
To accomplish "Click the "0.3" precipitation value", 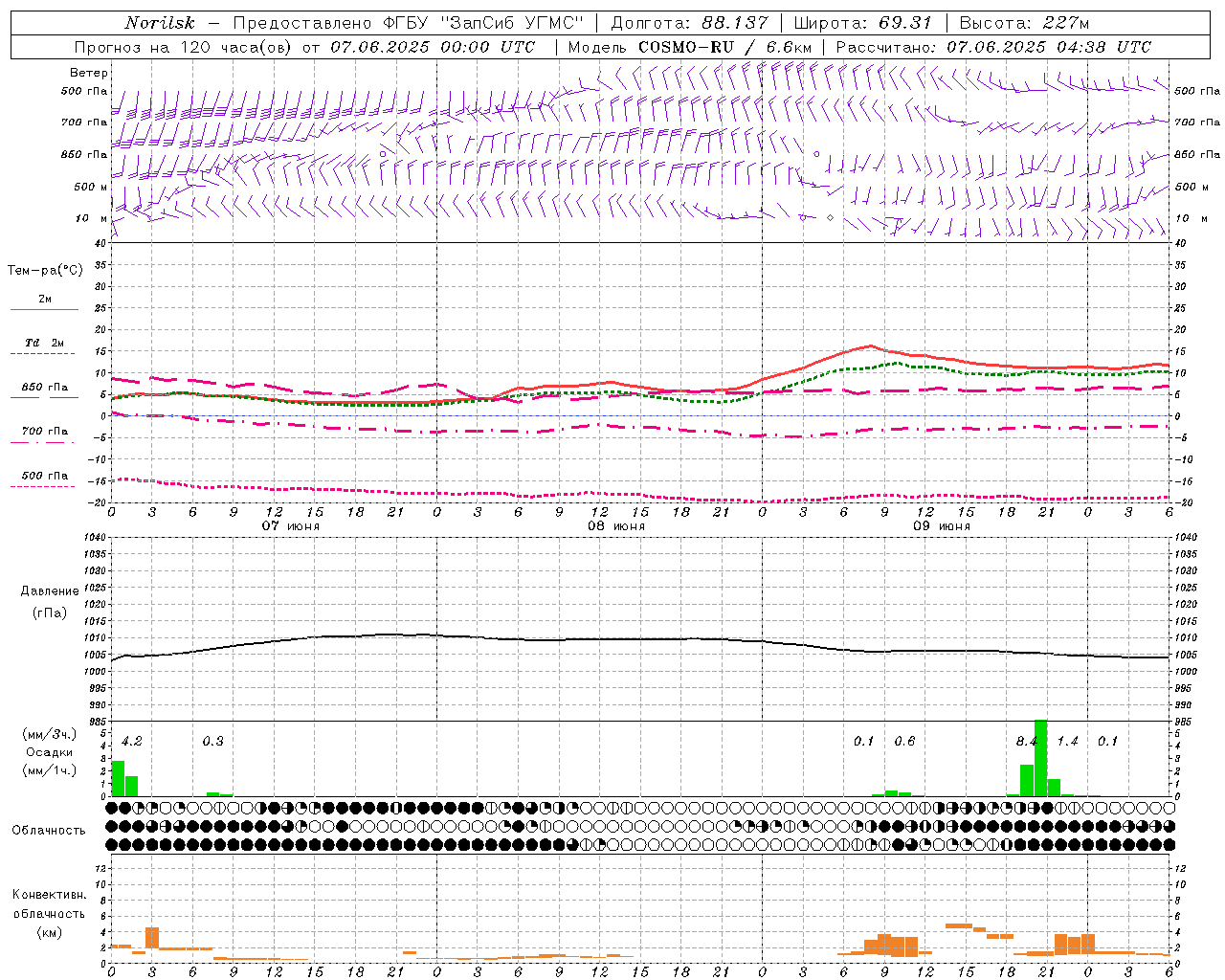I will coord(212,741).
